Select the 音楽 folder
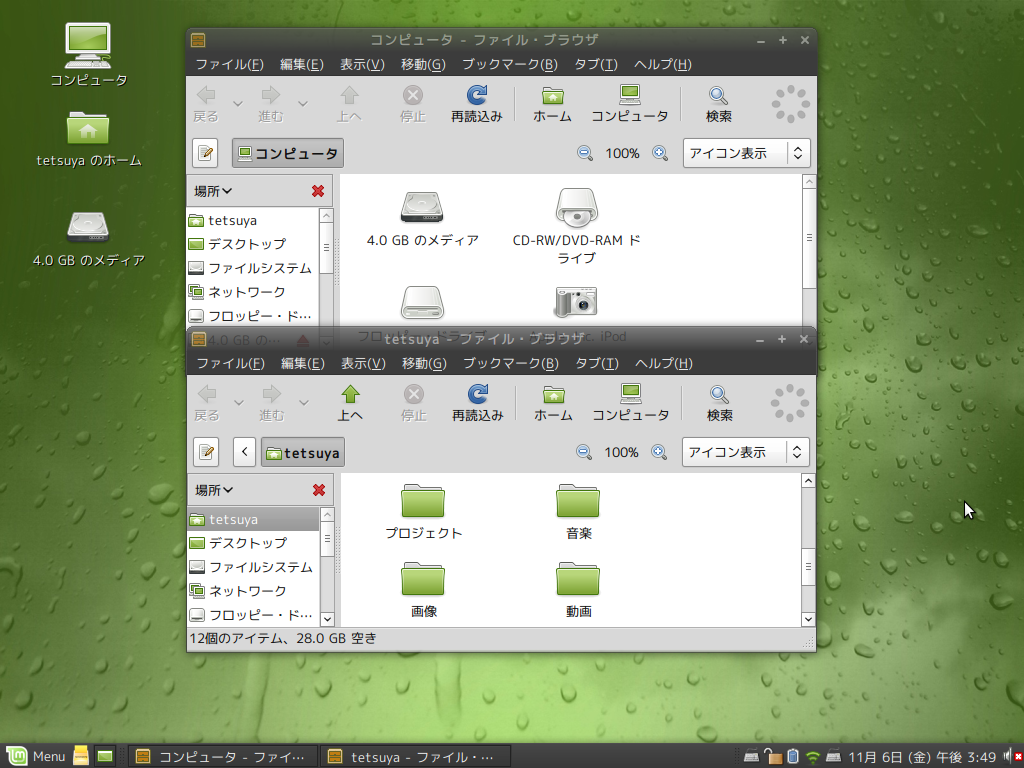1024x768 pixels. [x=578, y=513]
